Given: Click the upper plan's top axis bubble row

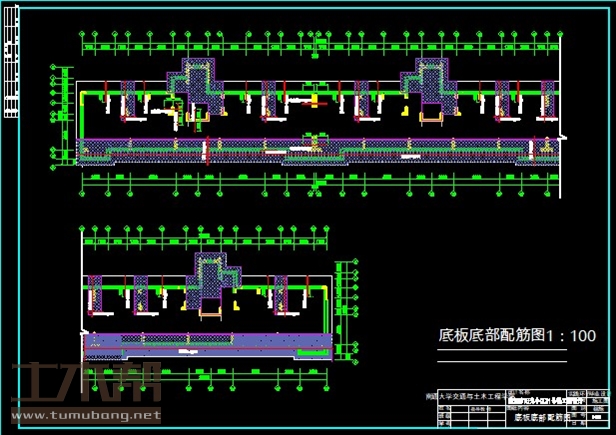Looking at the screenshot, I should point(320,39).
